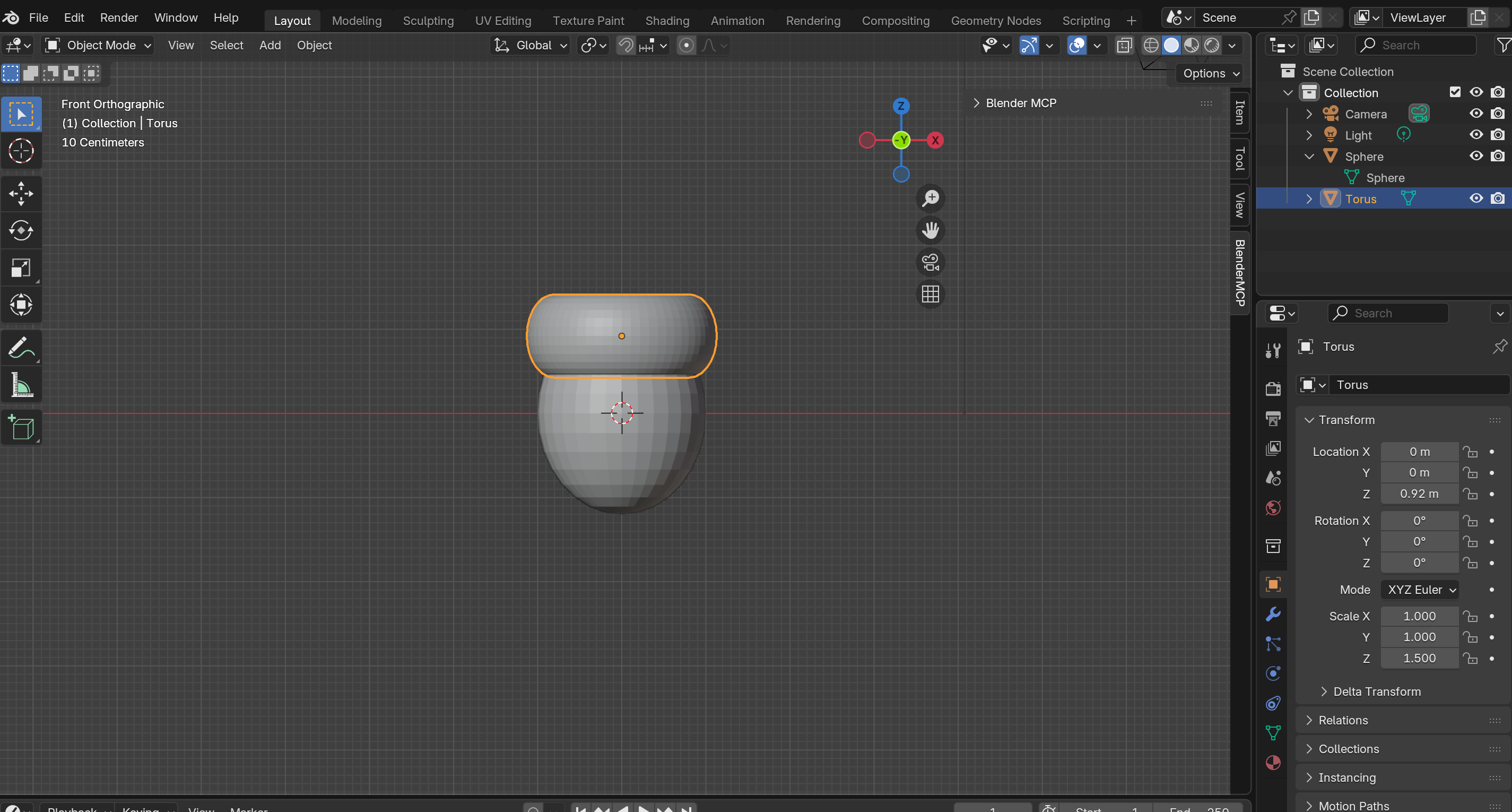Select the Move tool in toolbar
This screenshot has height=812, width=1512.
(21, 193)
